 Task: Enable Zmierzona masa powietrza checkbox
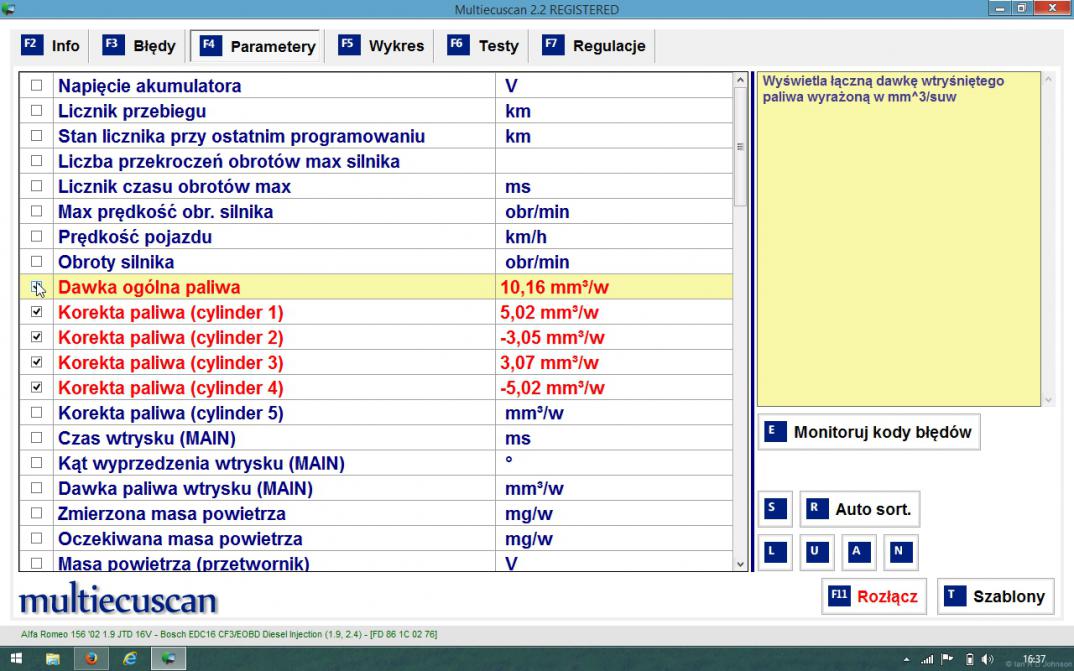click(36, 513)
